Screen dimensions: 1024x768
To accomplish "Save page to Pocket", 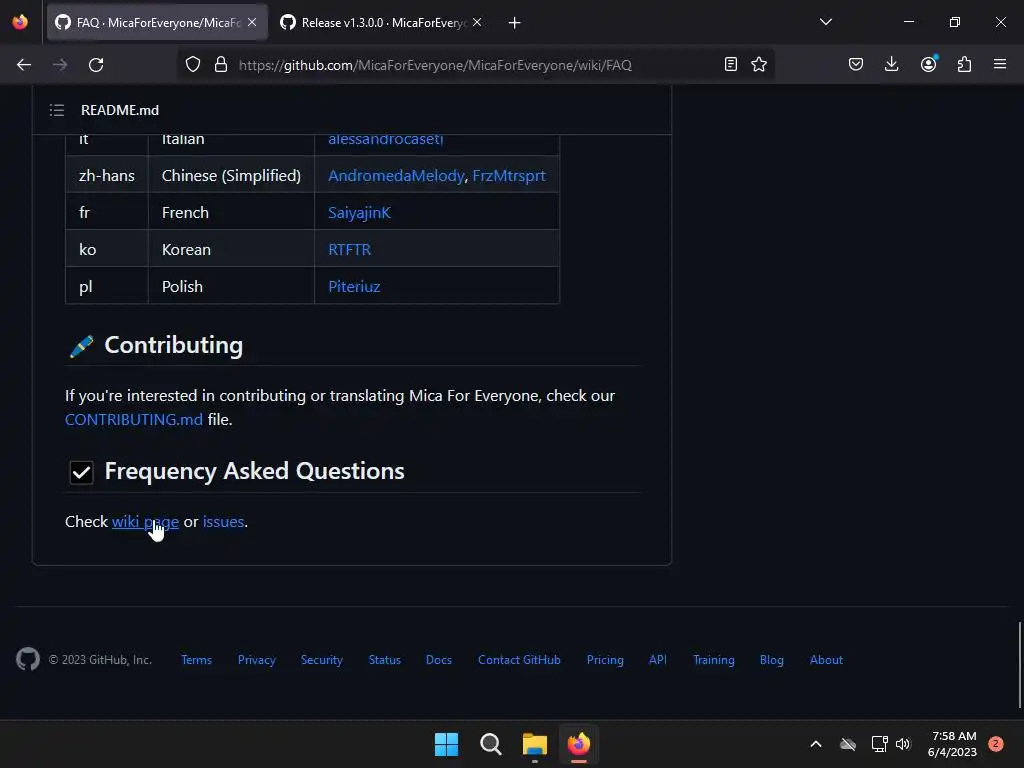I will pyautogui.click(x=856, y=64).
